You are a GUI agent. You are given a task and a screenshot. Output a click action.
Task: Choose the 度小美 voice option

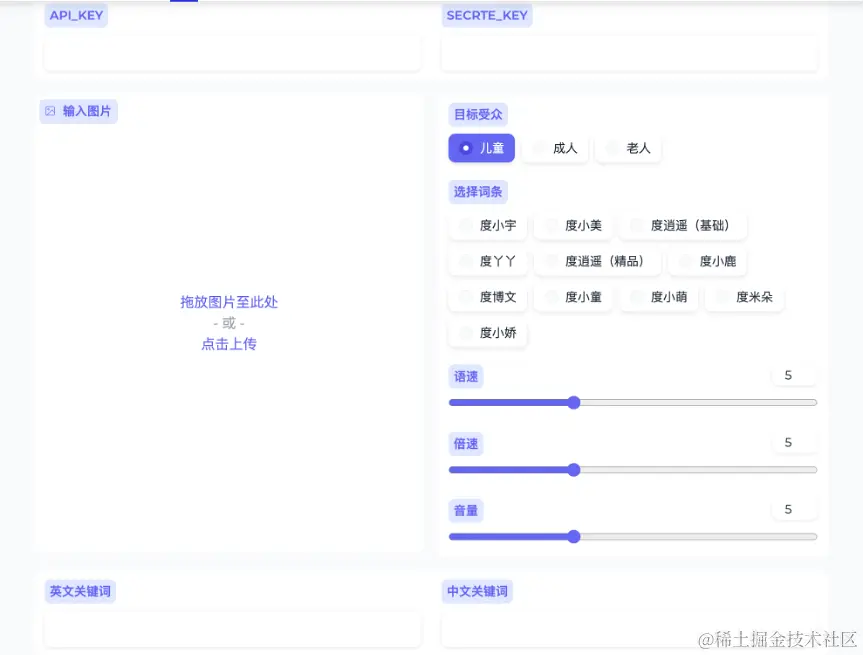(x=573, y=225)
